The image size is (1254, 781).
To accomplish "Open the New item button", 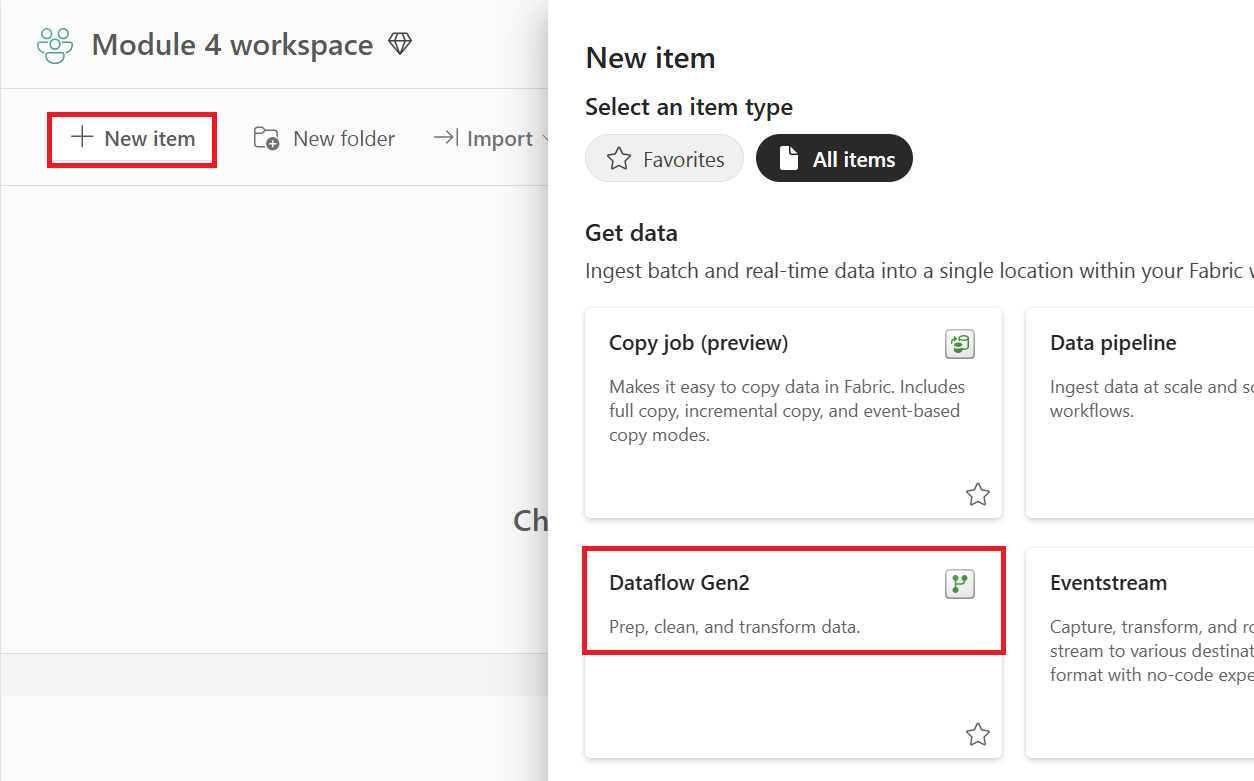I will tap(133, 139).
